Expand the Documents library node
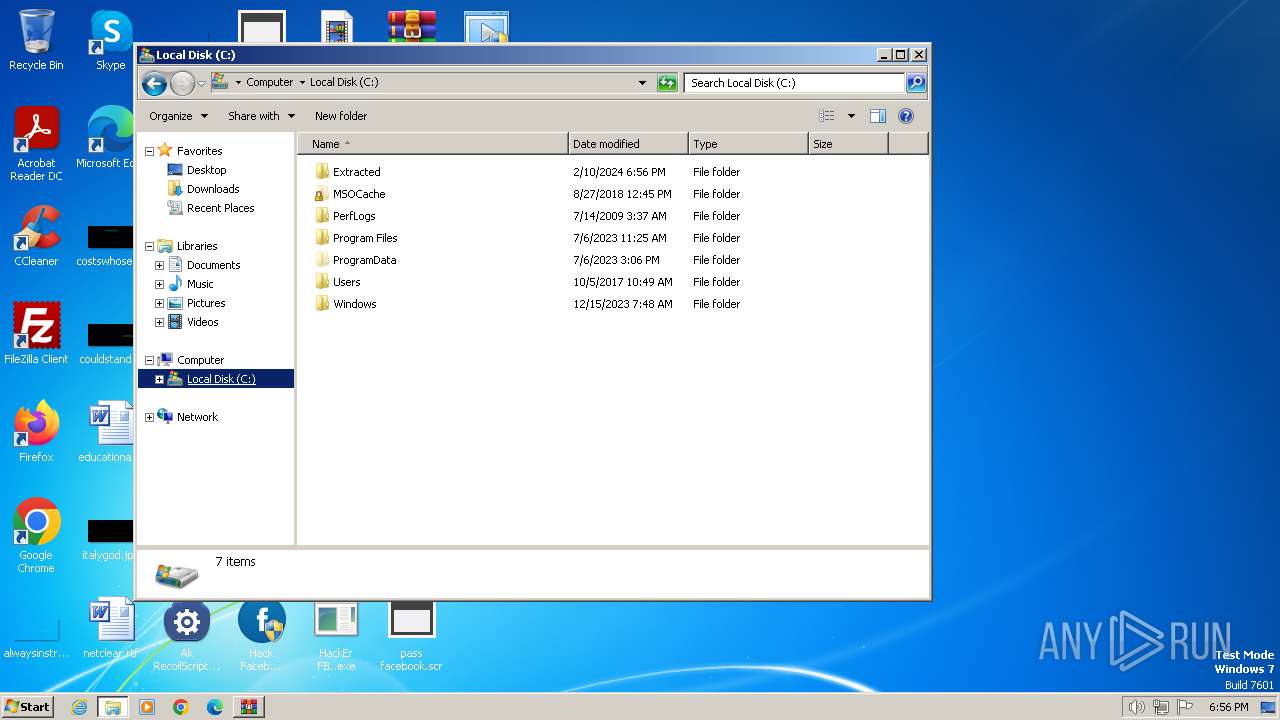The width and height of the screenshot is (1280, 720). (159, 265)
